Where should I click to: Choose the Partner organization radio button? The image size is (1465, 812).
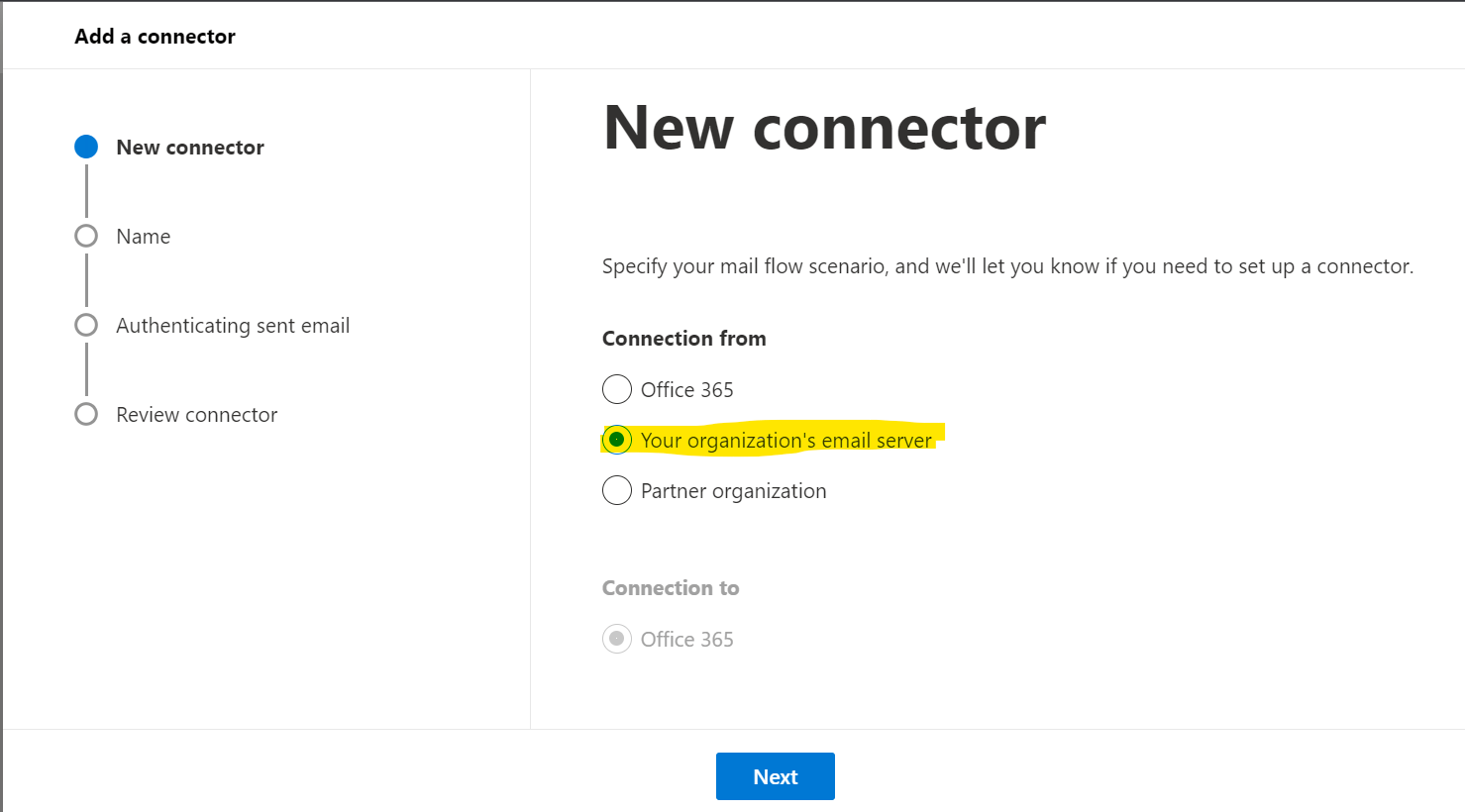617,490
